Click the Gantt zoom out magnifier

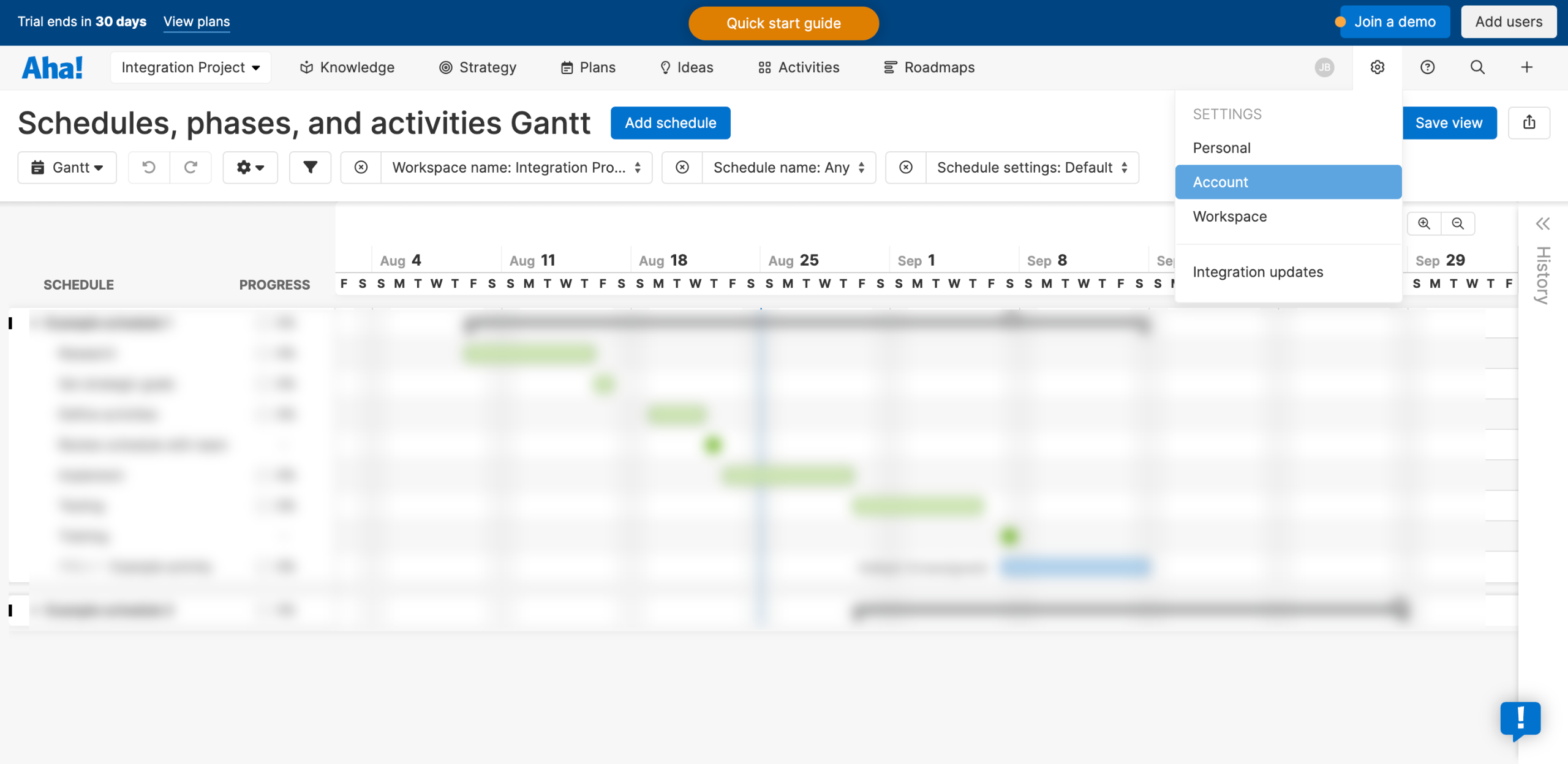1458,223
